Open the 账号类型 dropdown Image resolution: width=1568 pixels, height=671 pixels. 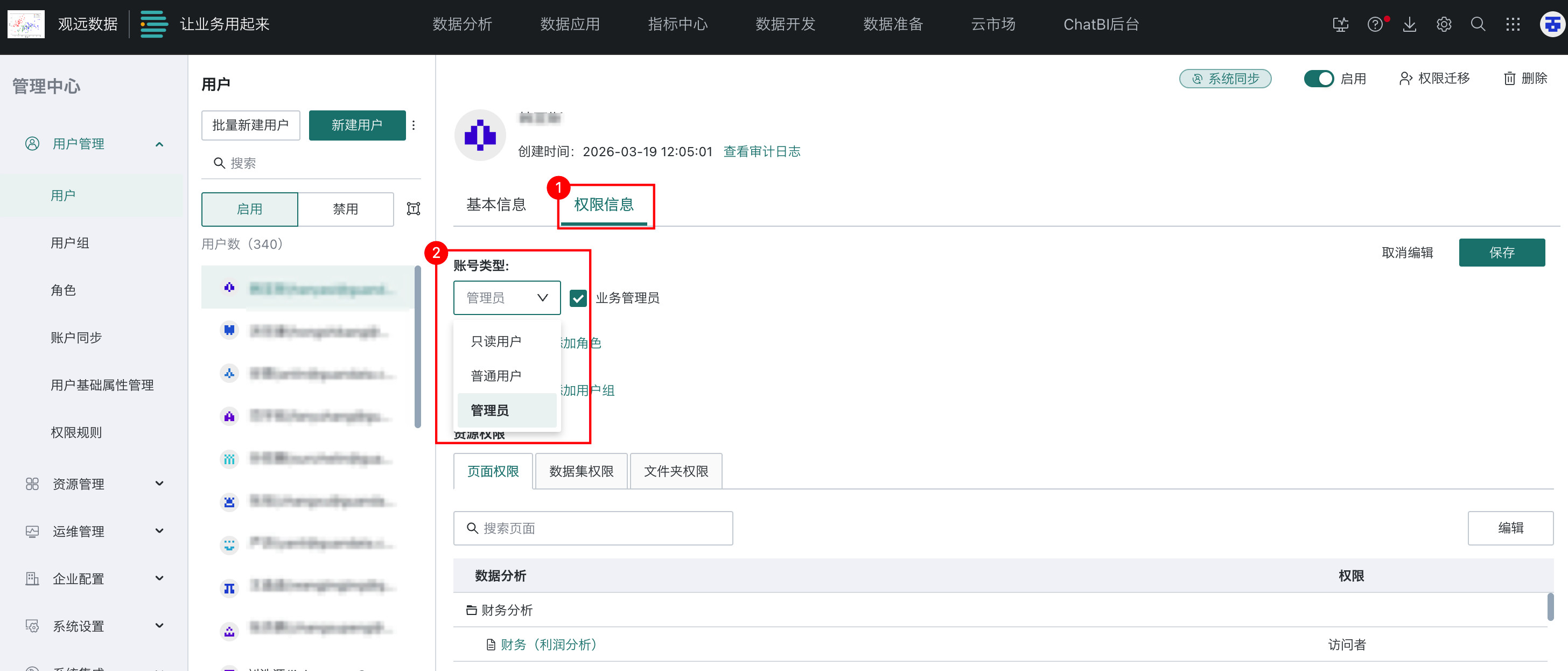[507, 298]
